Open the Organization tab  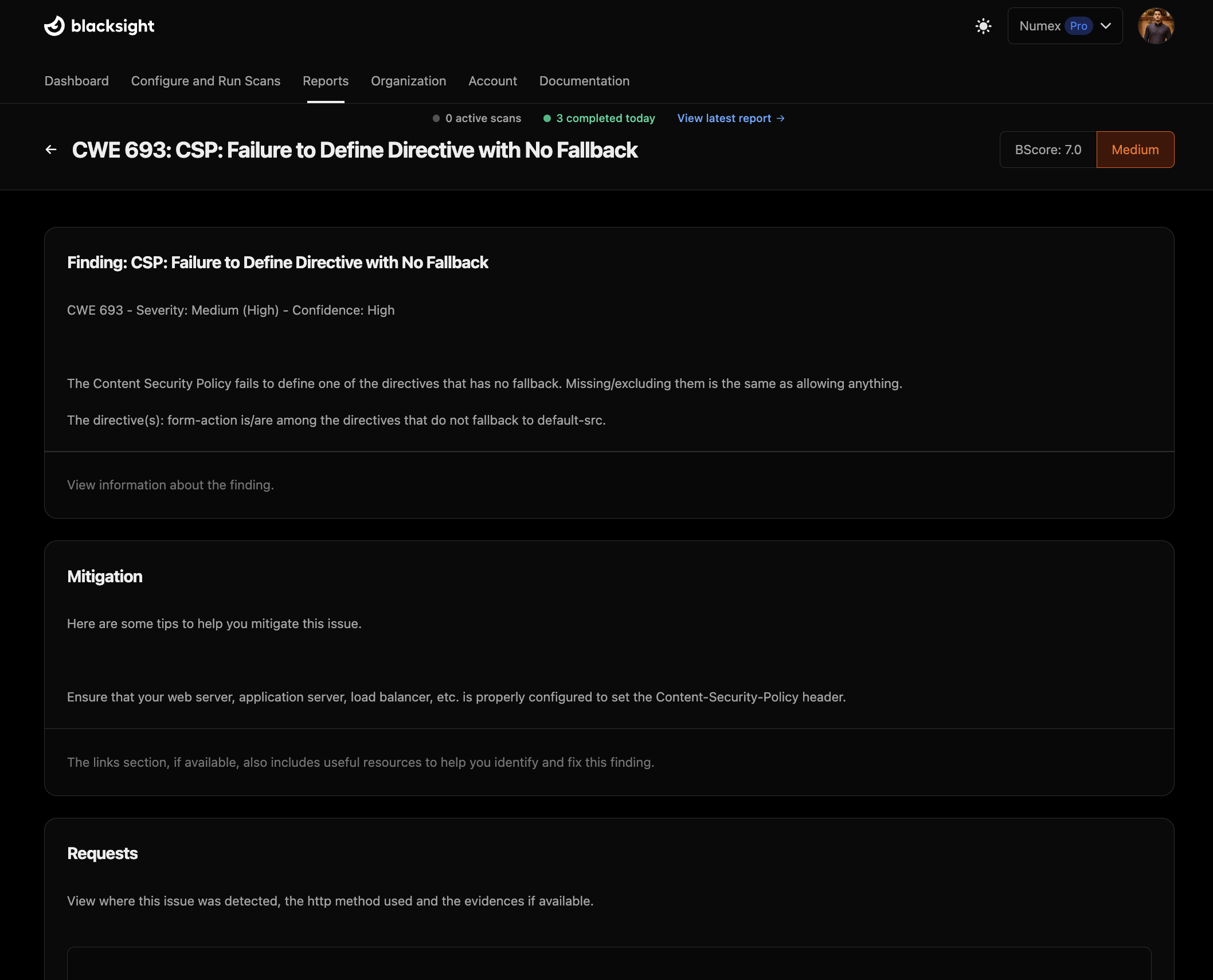coord(408,81)
